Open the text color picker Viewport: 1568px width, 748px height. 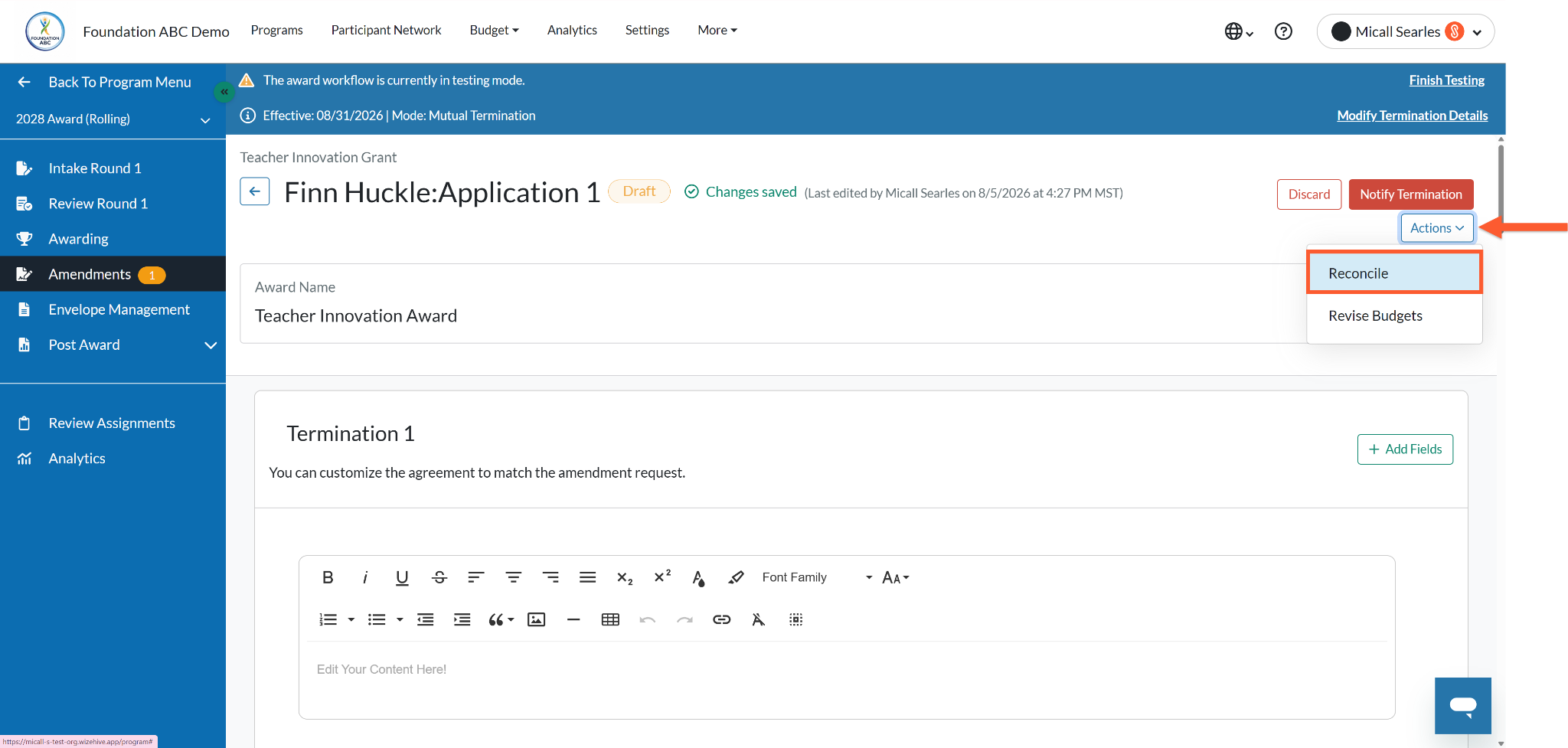click(x=698, y=578)
